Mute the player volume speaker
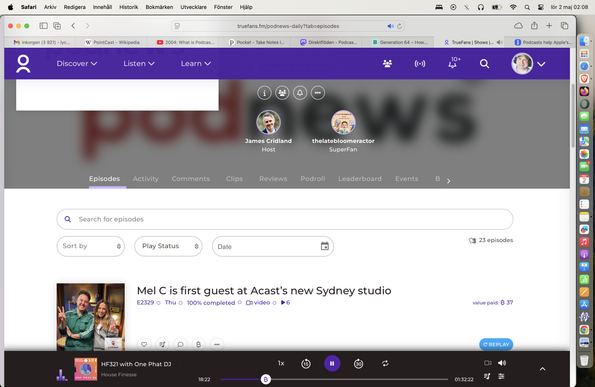The height and width of the screenshot is (387, 595). (502, 363)
